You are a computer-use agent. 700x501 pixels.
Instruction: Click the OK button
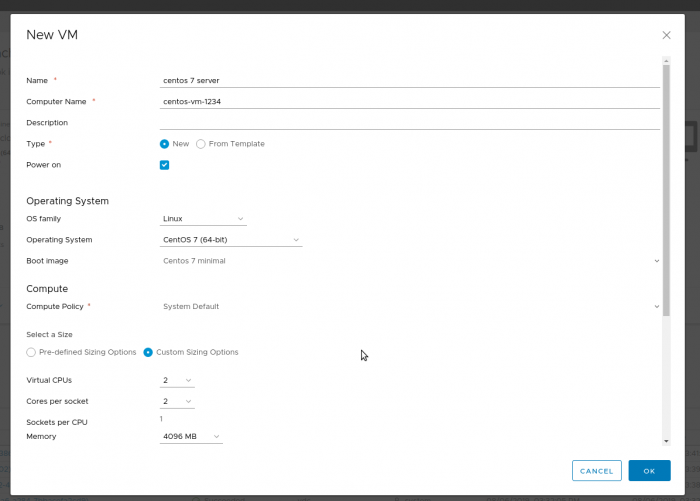pyautogui.click(x=649, y=471)
